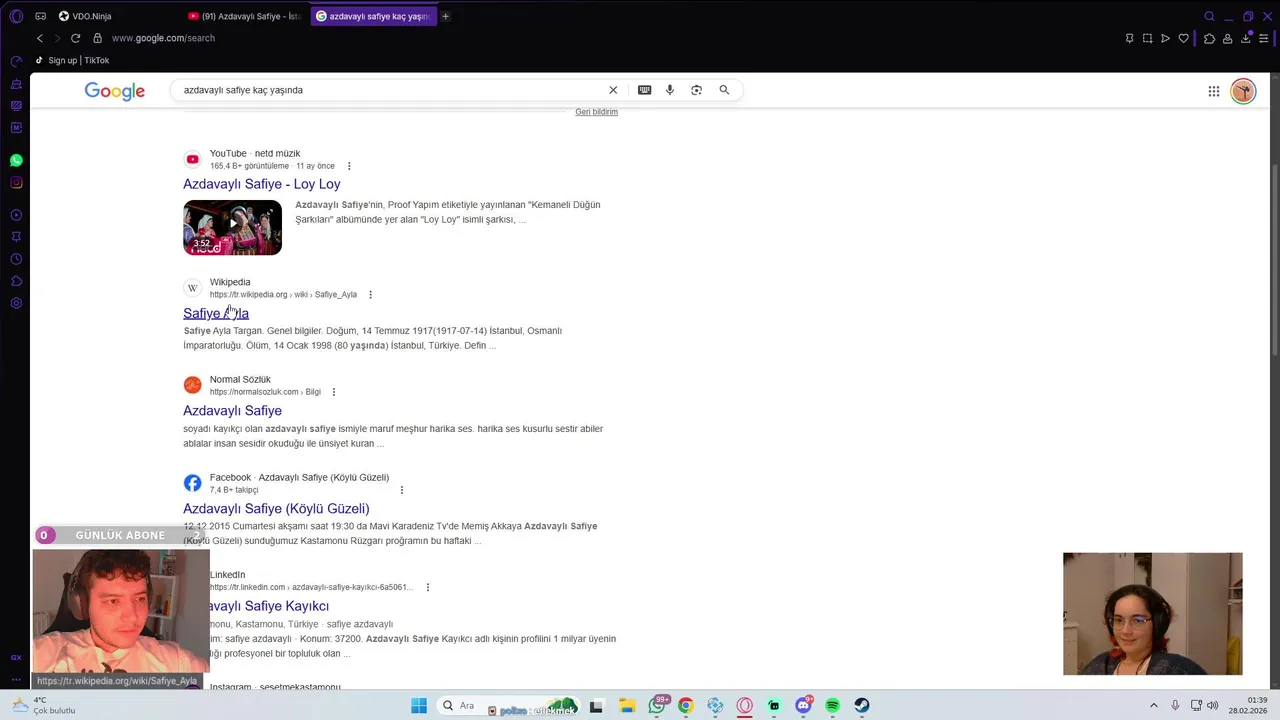The height and width of the screenshot is (720, 1280).
Task: Go forward one page
Action: (x=57, y=38)
